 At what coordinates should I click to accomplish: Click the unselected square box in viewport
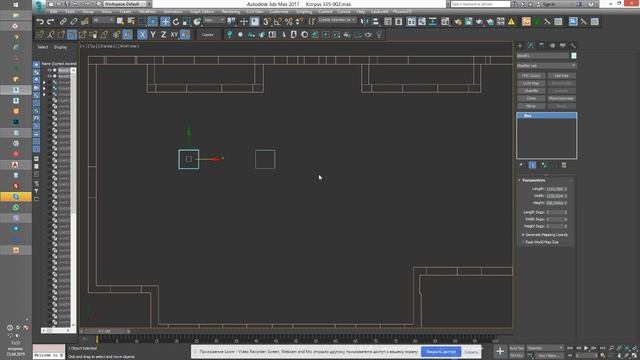click(265, 159)
